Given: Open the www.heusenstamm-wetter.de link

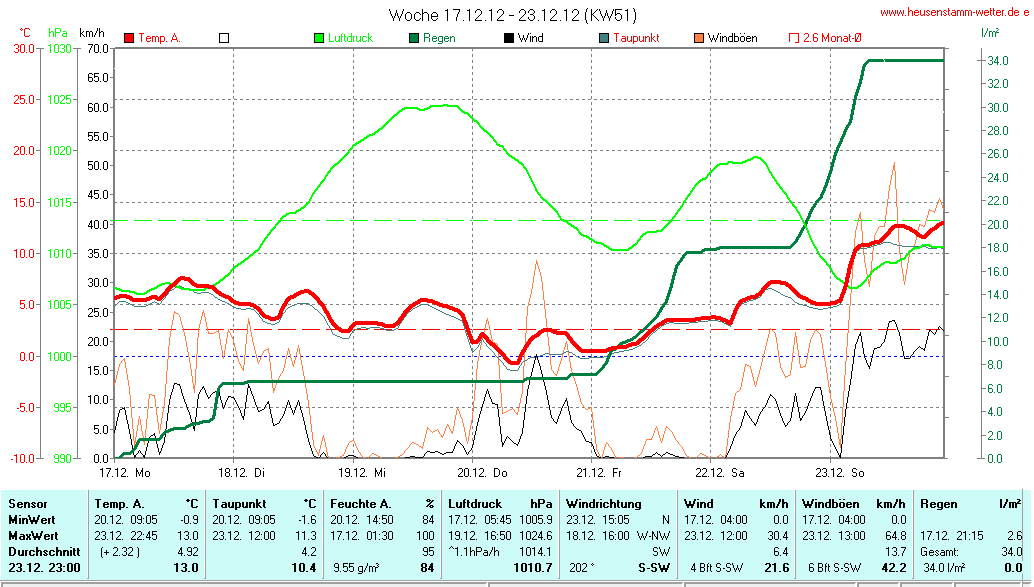Looking at the screenshot, I should [x=954, y=12].
